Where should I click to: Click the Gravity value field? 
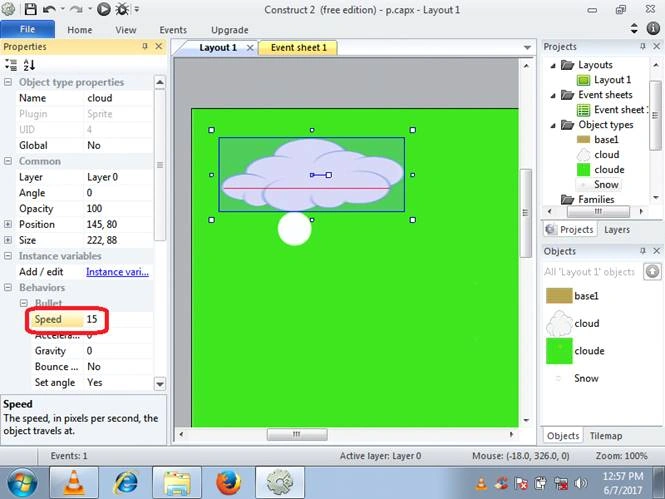(119, 351)
